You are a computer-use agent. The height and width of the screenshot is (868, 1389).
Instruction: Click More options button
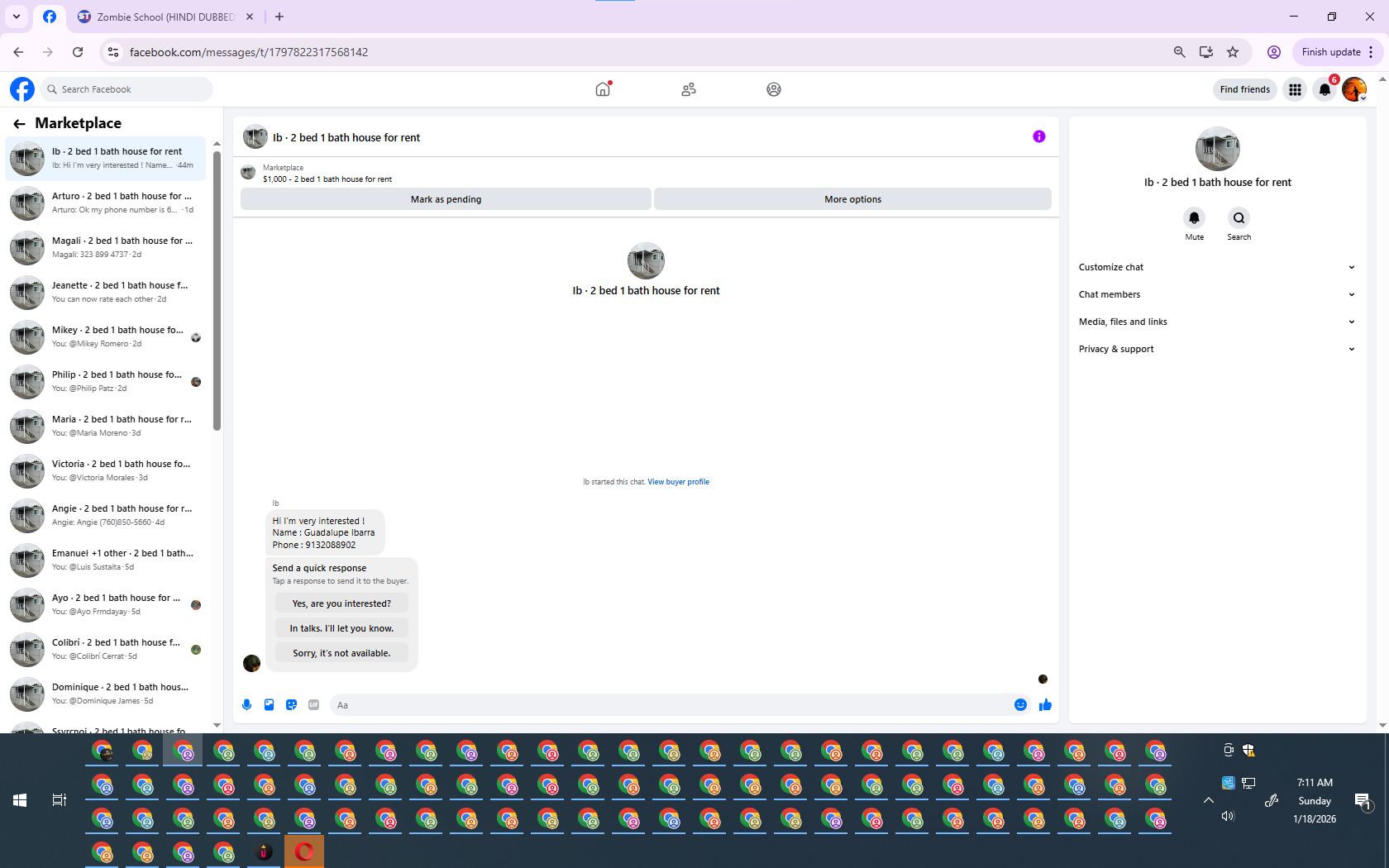(x=852, y=199)
